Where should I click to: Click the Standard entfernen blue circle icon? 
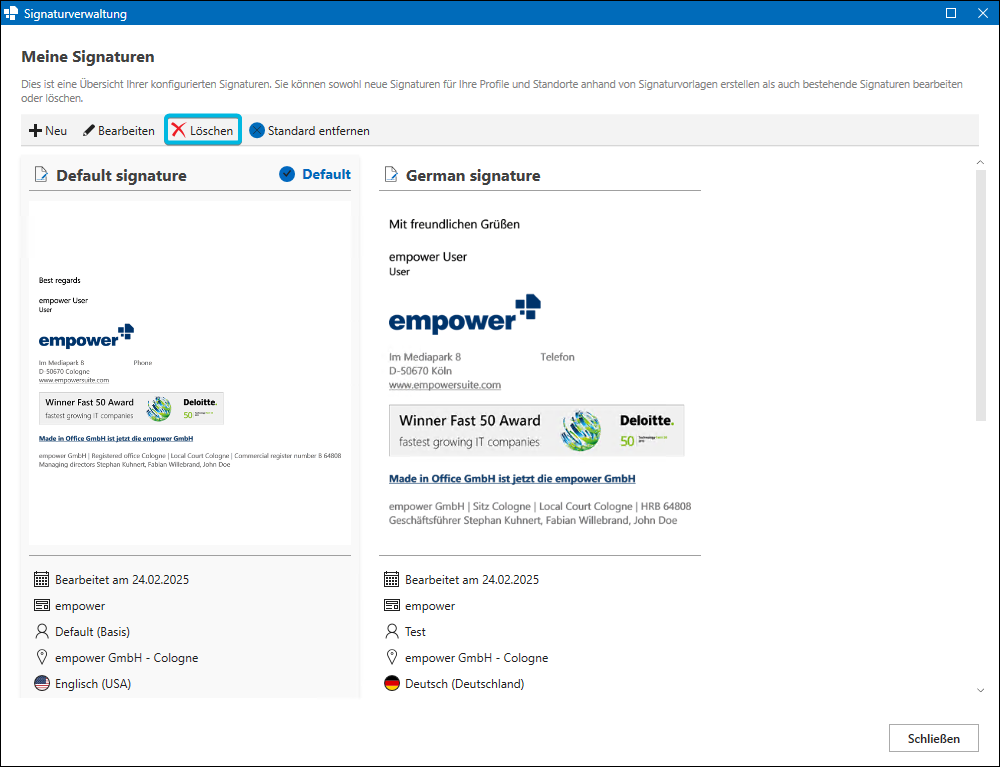257,130
